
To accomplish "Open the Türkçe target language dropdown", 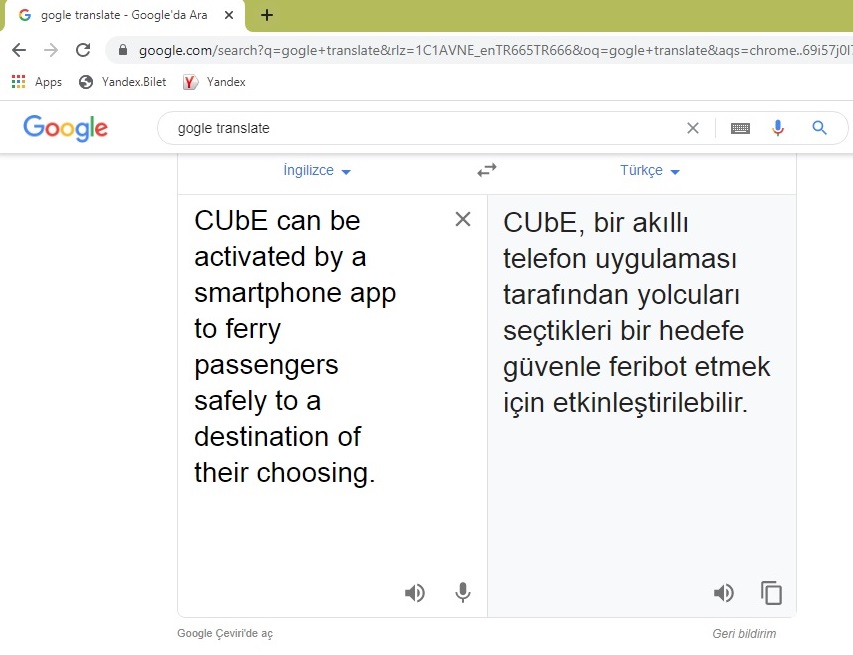I will pyautogui.click(x=650, y=171).
